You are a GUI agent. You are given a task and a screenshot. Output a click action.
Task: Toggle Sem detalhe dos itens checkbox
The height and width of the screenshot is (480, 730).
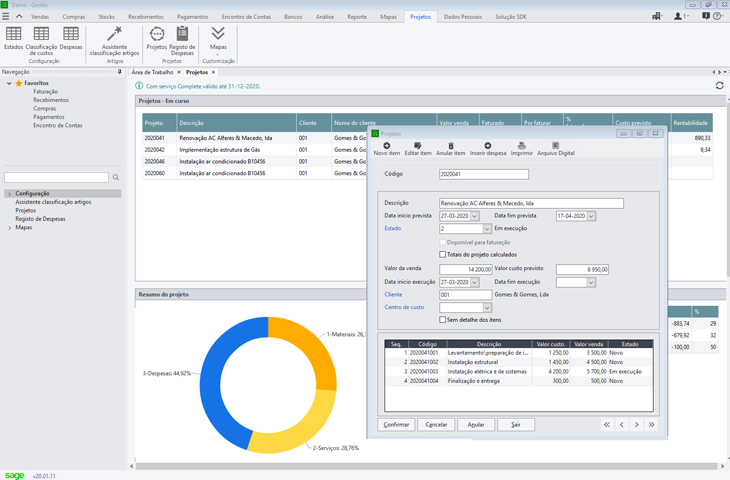[443, 320]
